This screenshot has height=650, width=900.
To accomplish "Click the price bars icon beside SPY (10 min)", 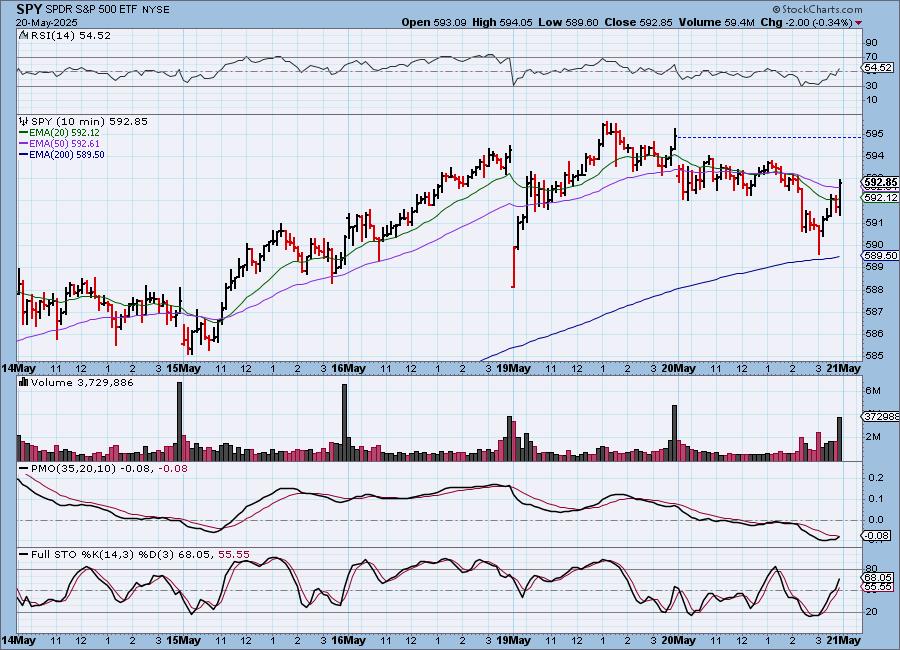I will [x=24, y=121].
